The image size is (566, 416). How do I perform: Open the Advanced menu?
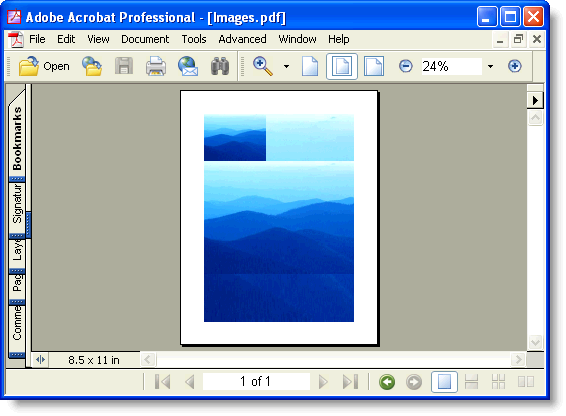(x=242, y=39)
